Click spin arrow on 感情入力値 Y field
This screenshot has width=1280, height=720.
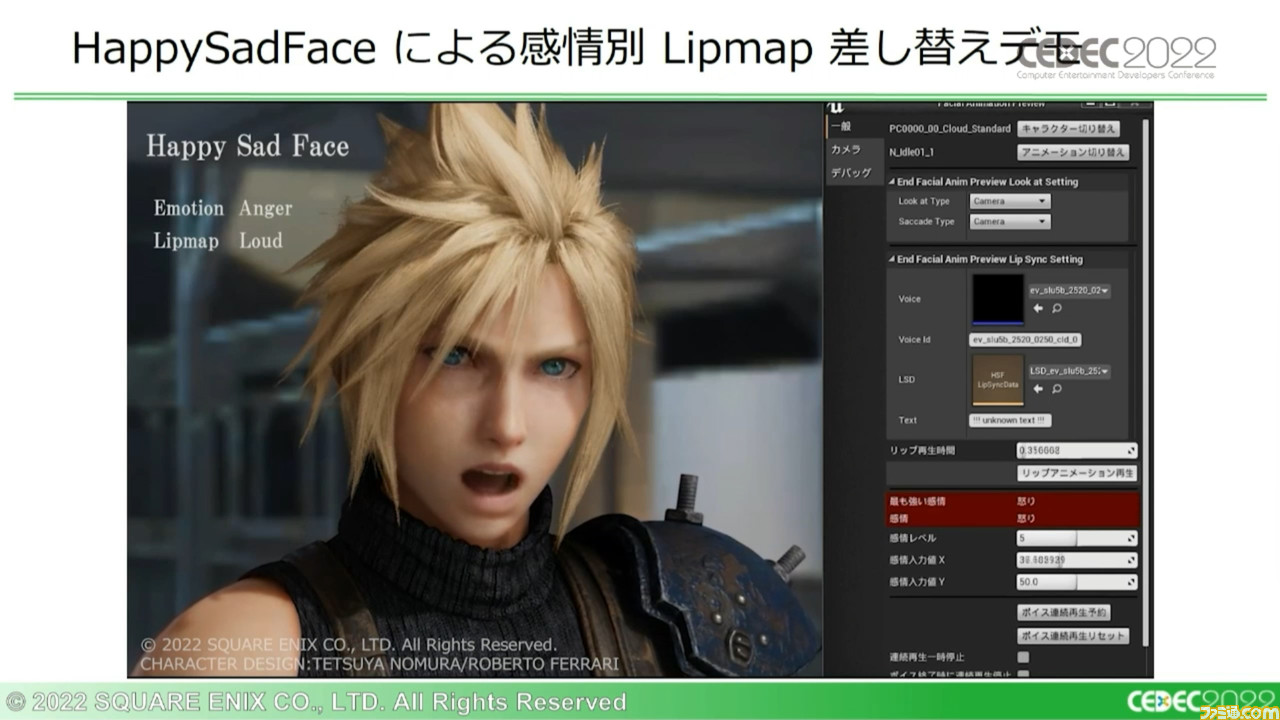(1132, 582)
